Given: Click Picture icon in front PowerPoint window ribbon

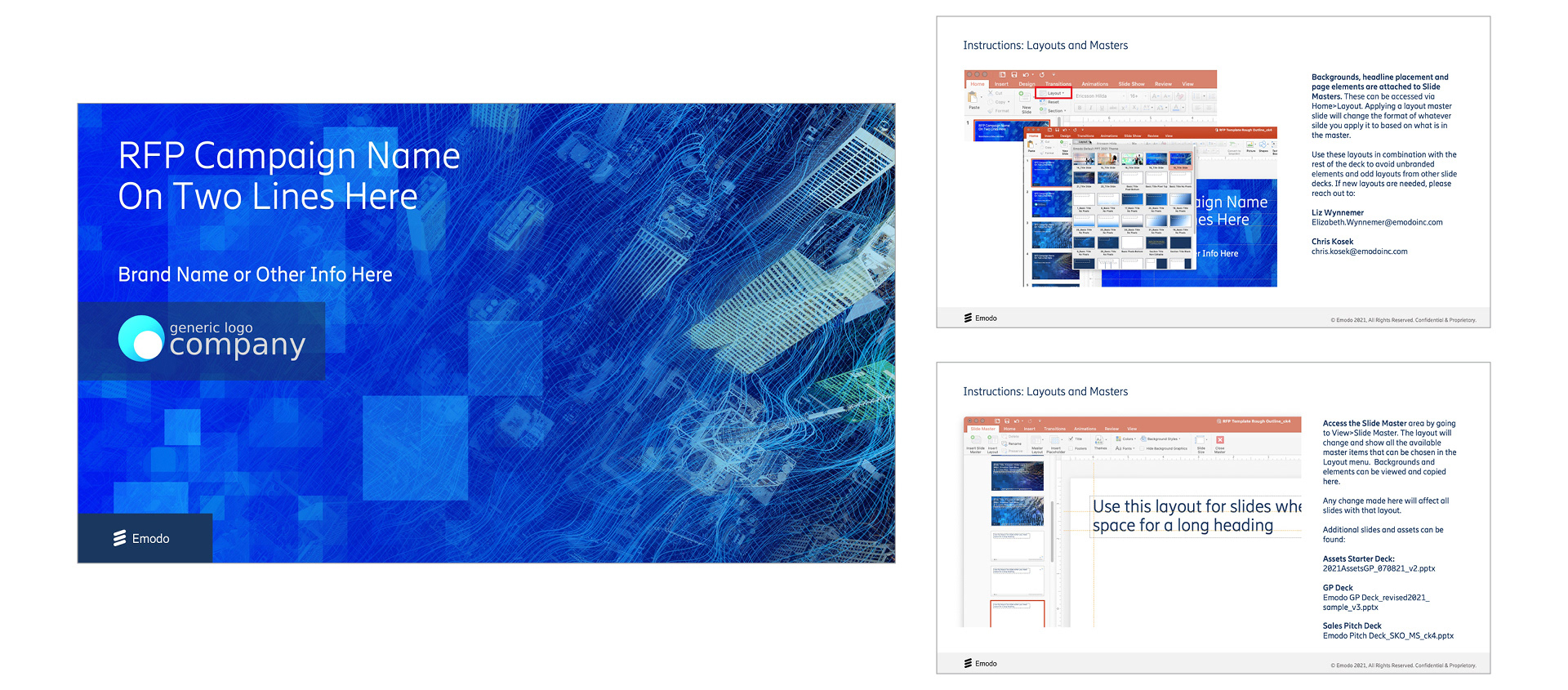Looking at the screenshot, I should 1250,145.
